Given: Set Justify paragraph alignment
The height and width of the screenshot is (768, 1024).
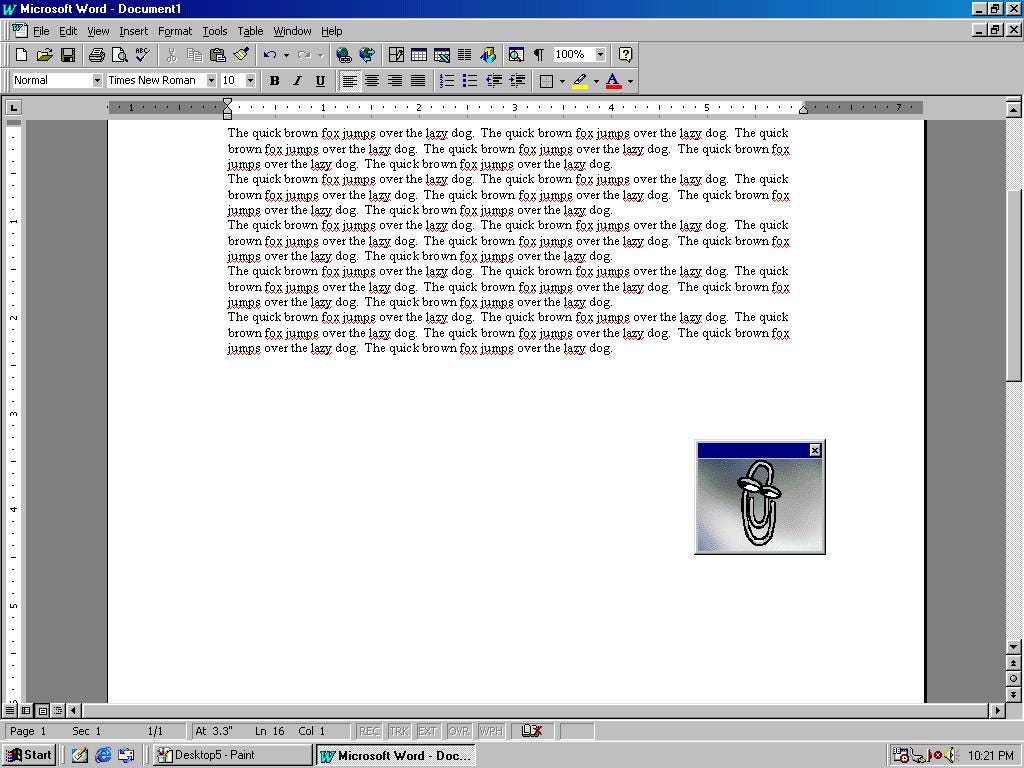Looking at the screenshot, I should tap(418, 80).
